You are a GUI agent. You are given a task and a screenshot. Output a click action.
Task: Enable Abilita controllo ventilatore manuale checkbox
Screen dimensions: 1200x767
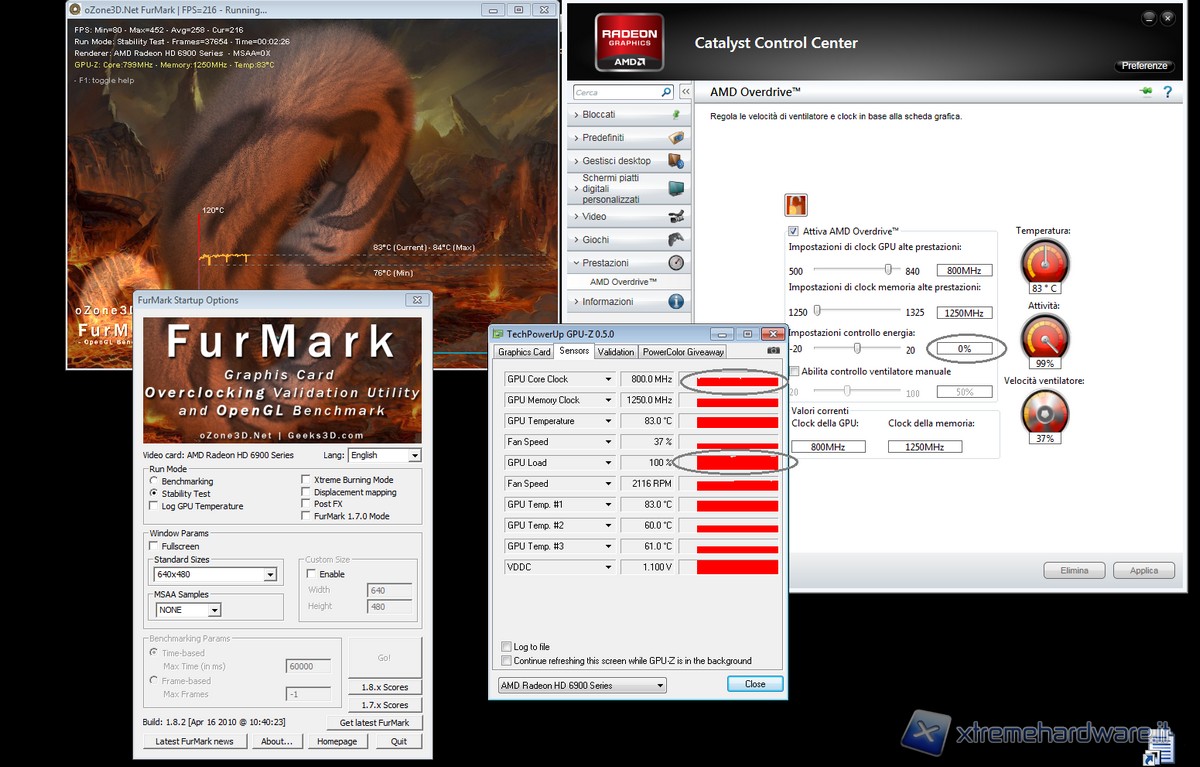[x=794, y=371]
